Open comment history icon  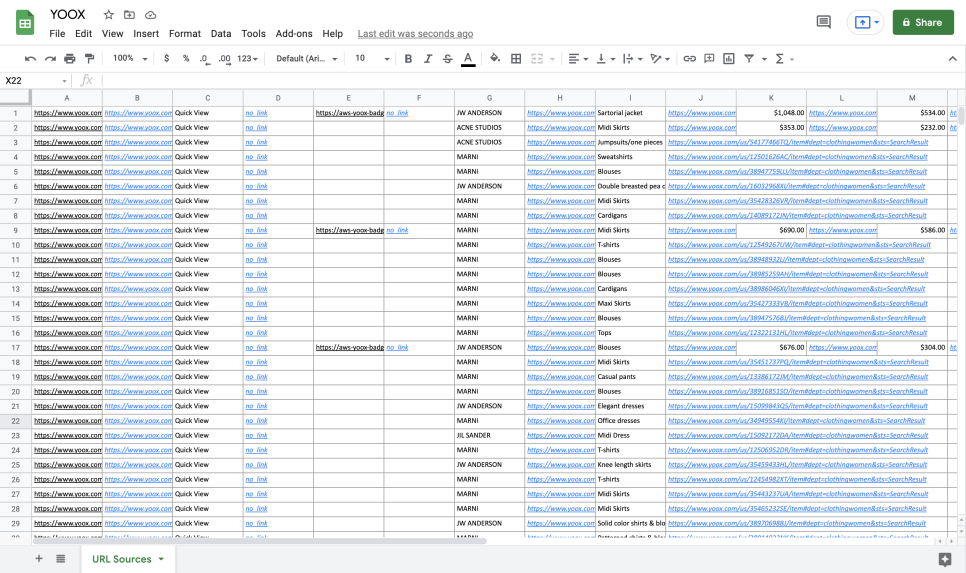[824, 22]
